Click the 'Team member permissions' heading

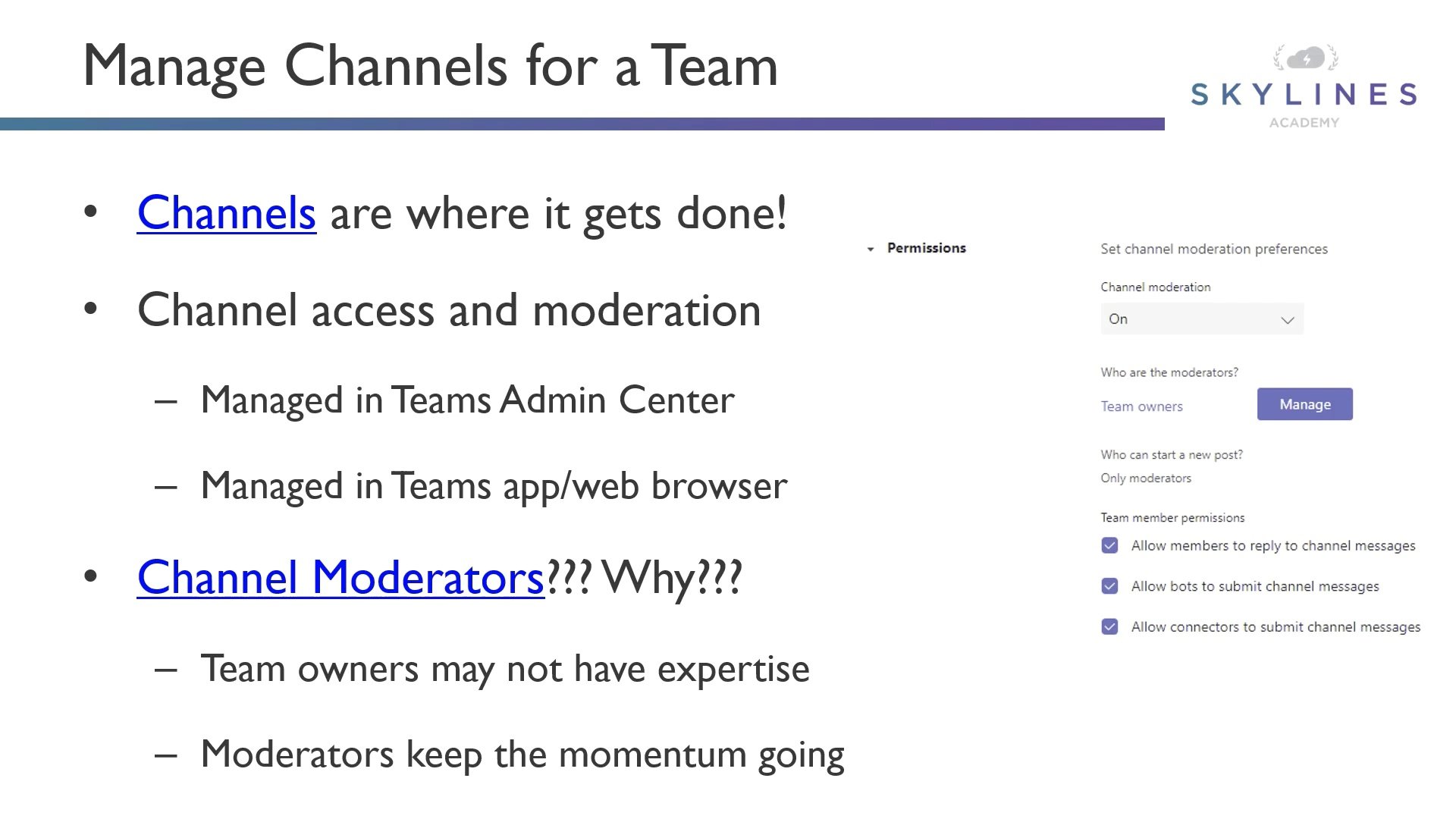point(1172,518)
